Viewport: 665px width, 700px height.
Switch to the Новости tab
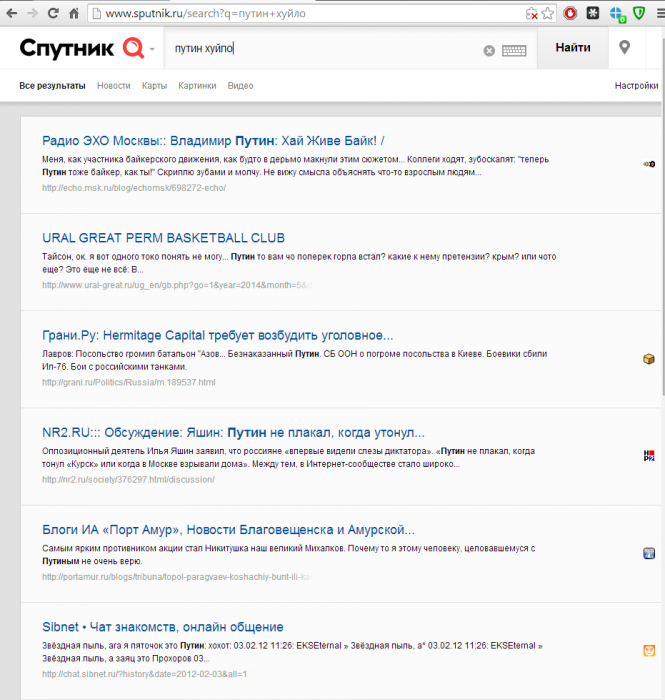114,86
